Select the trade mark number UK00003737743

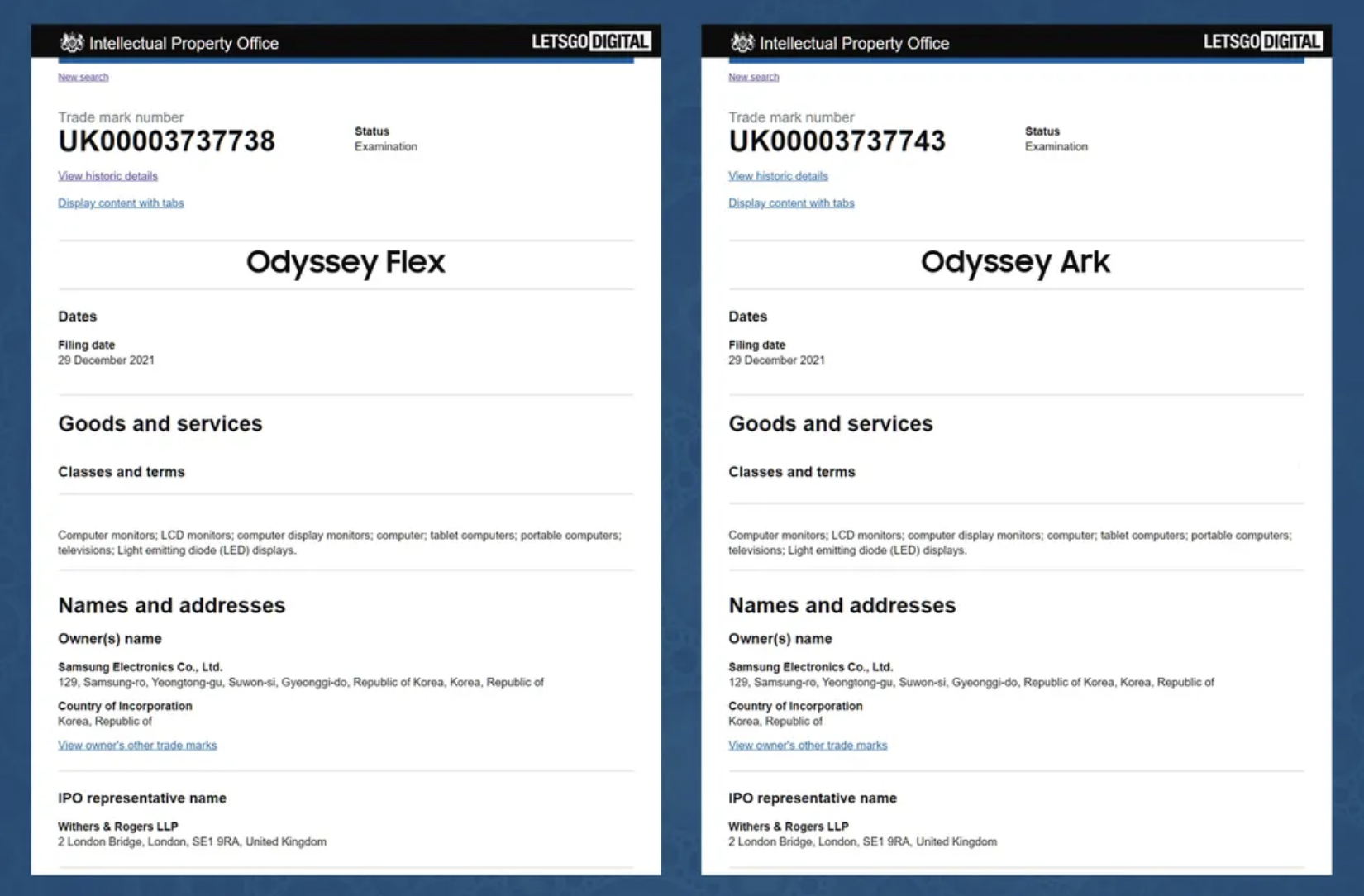(837, 141)
